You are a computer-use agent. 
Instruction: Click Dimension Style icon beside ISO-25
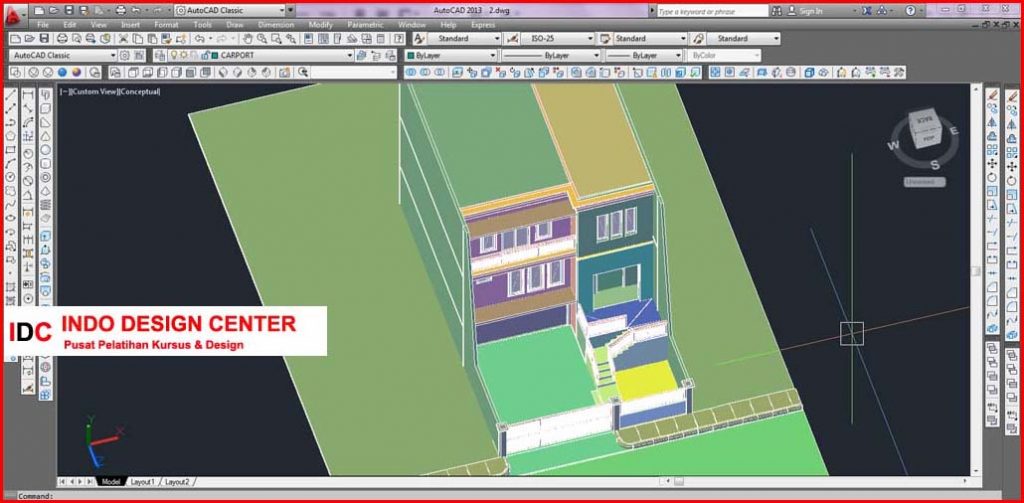[513, 39]
